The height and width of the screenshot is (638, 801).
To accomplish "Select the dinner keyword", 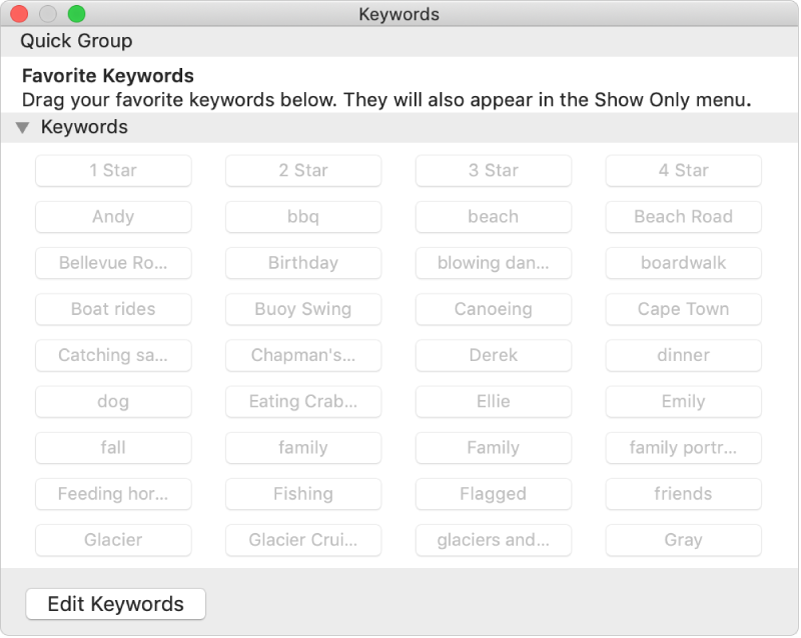I will coord(683,355).
